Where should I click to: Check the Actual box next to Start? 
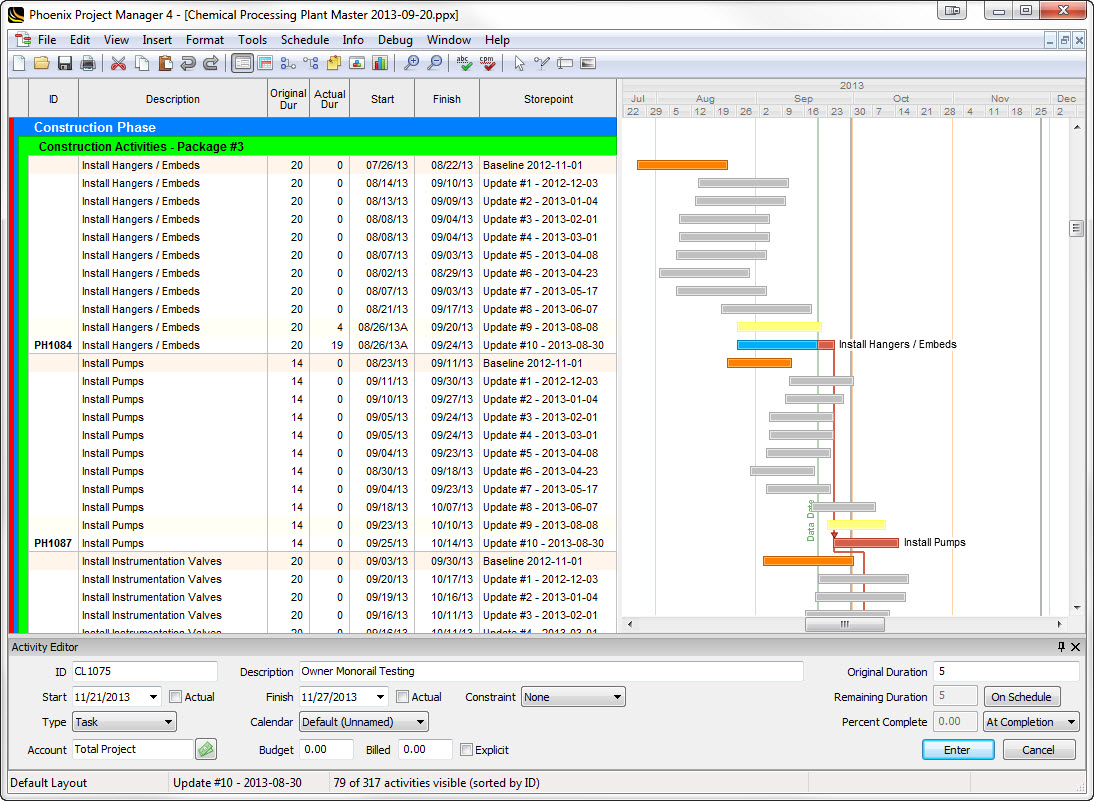coord(176,696)
